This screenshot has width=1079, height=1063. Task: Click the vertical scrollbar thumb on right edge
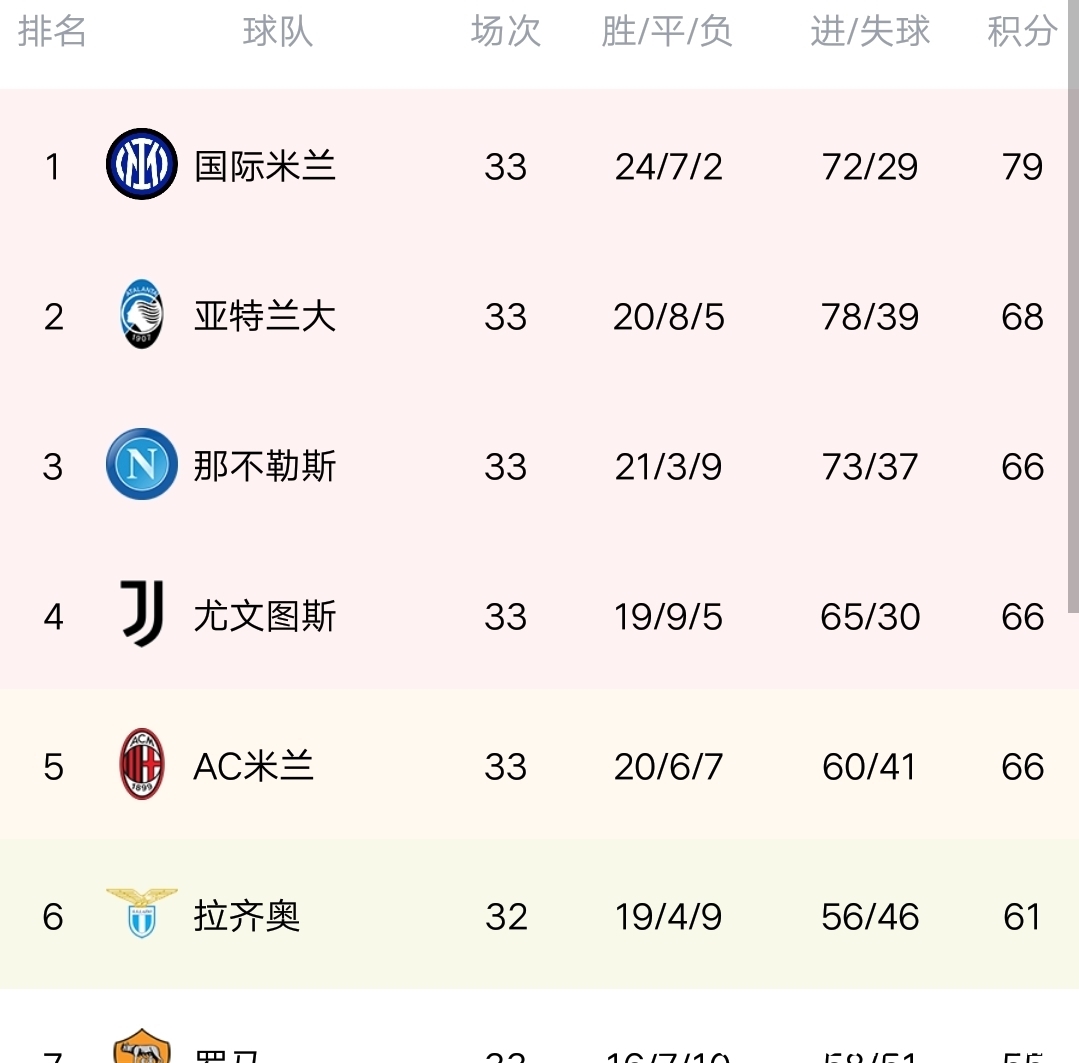click(x=1073, y=306)
